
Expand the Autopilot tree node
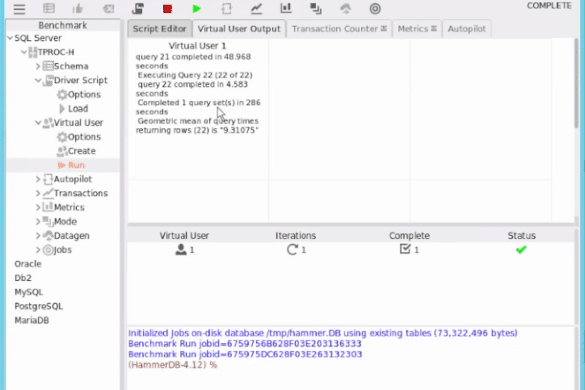(x=38, y=179)
